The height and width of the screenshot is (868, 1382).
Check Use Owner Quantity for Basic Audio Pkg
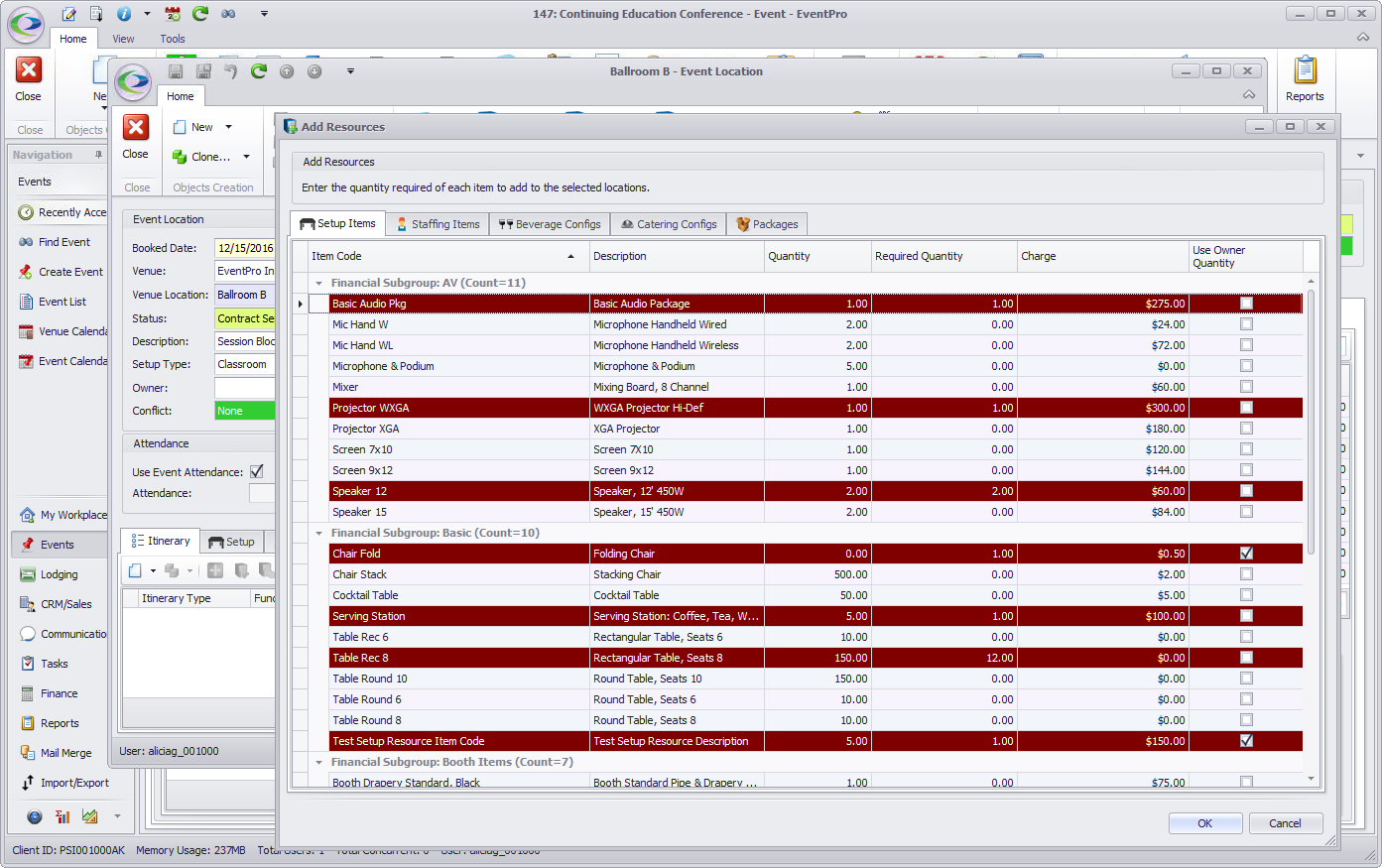(x=1246, y=304)
